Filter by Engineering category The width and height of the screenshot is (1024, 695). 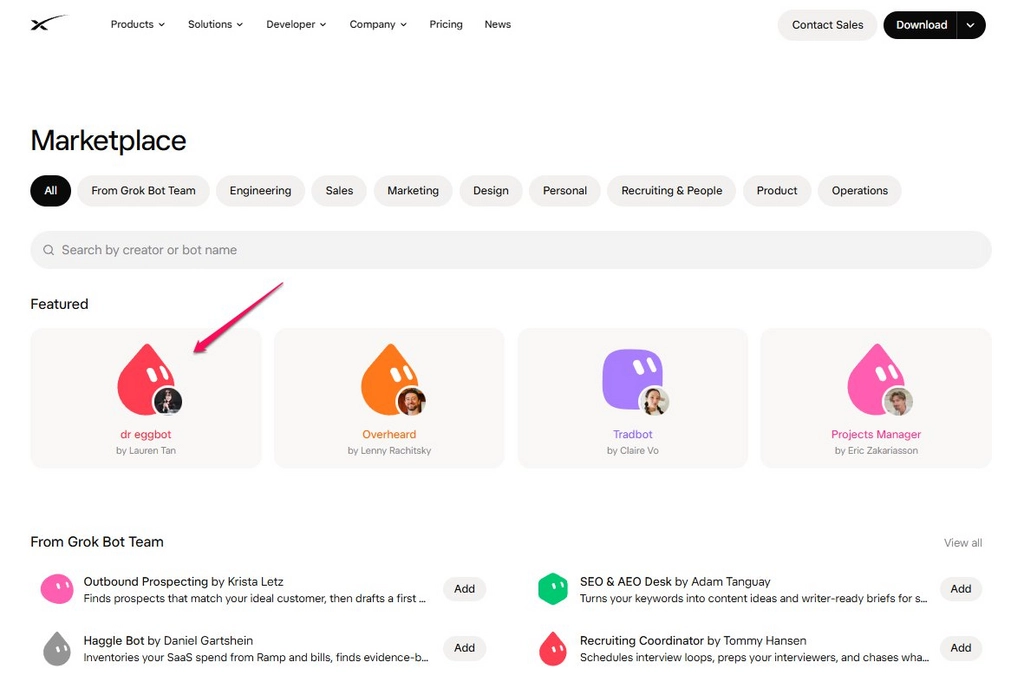pyautogui.click(x=260, y=191)
